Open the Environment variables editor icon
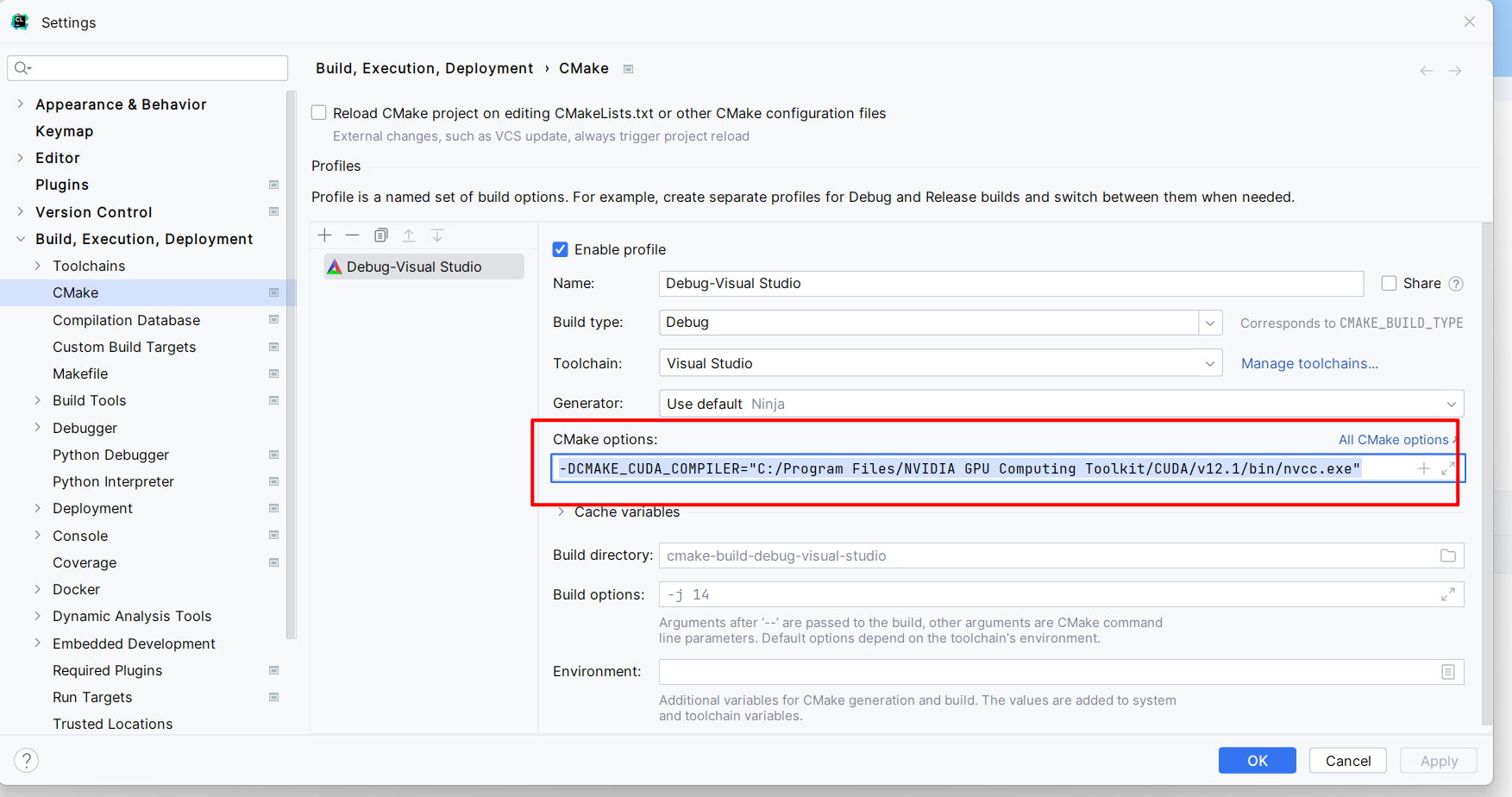The height and width of the screenshot is (797, 1512). pyautogui.click(x=1448, y=672)
